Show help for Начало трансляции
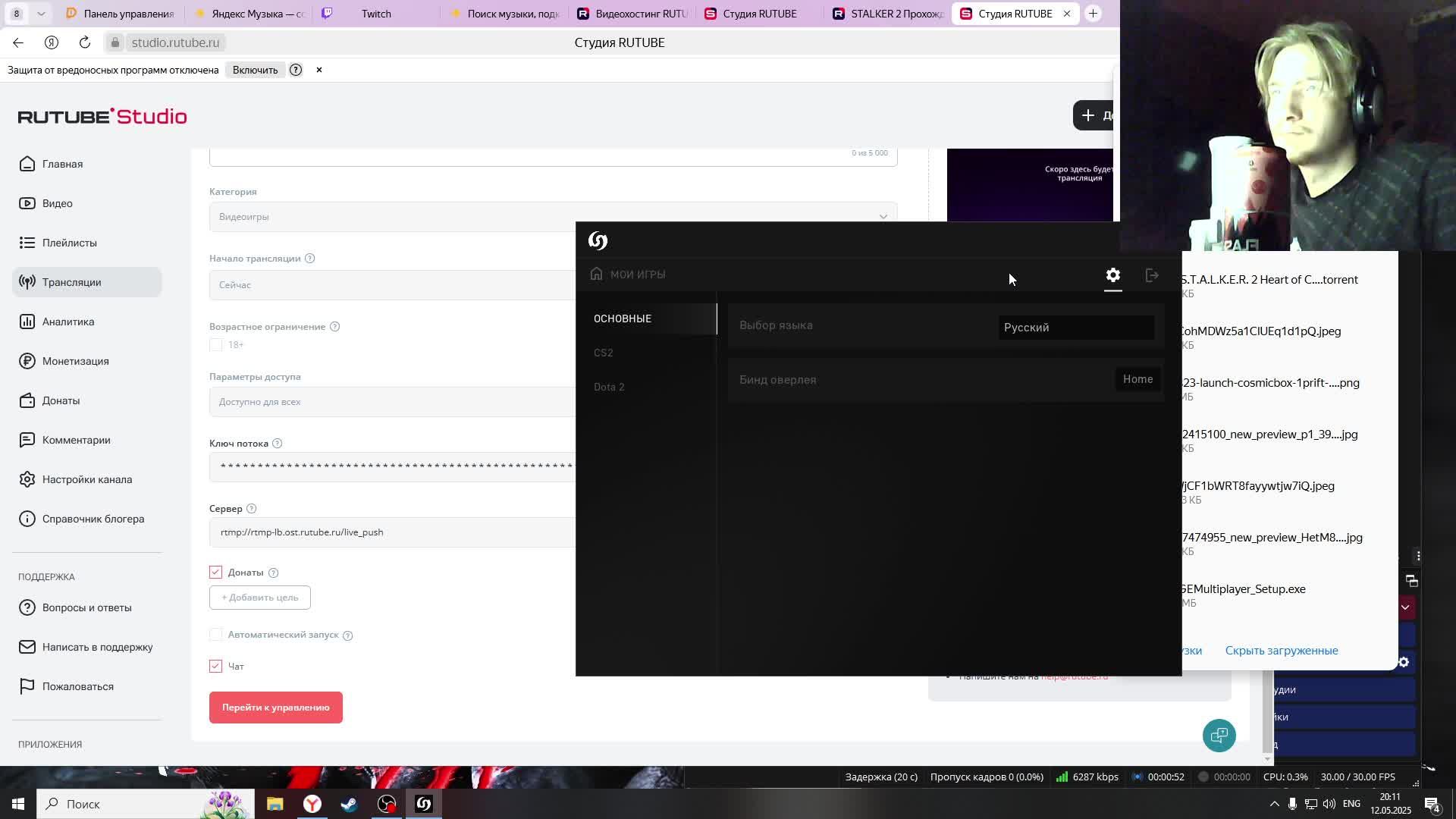Screen dimensions: 1456x819 tap(309, 259)
